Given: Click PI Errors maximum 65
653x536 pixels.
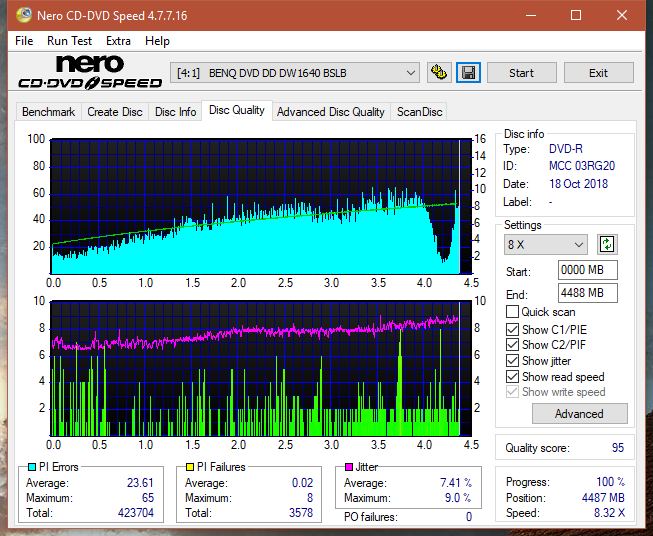Looking at the screenshot, I should (x=148, y=498).
